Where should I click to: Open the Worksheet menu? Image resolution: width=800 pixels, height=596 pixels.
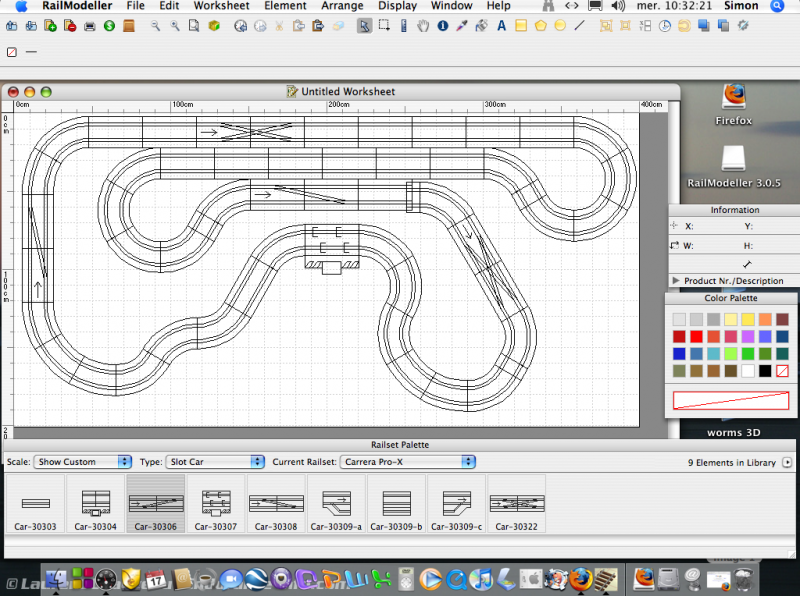[x=221, y=6]
